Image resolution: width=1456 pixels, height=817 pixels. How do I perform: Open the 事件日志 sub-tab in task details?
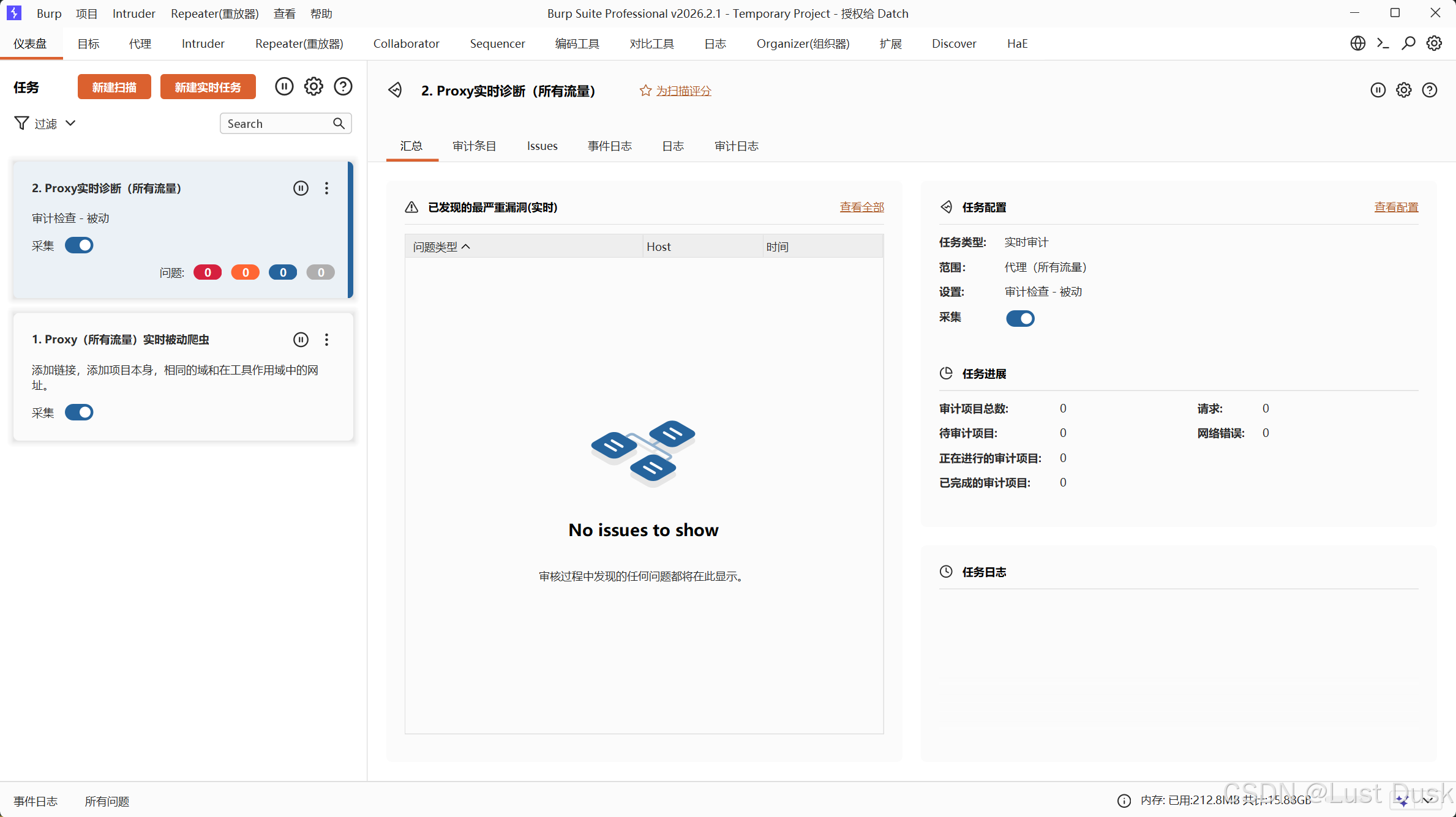tap(610, 146)
